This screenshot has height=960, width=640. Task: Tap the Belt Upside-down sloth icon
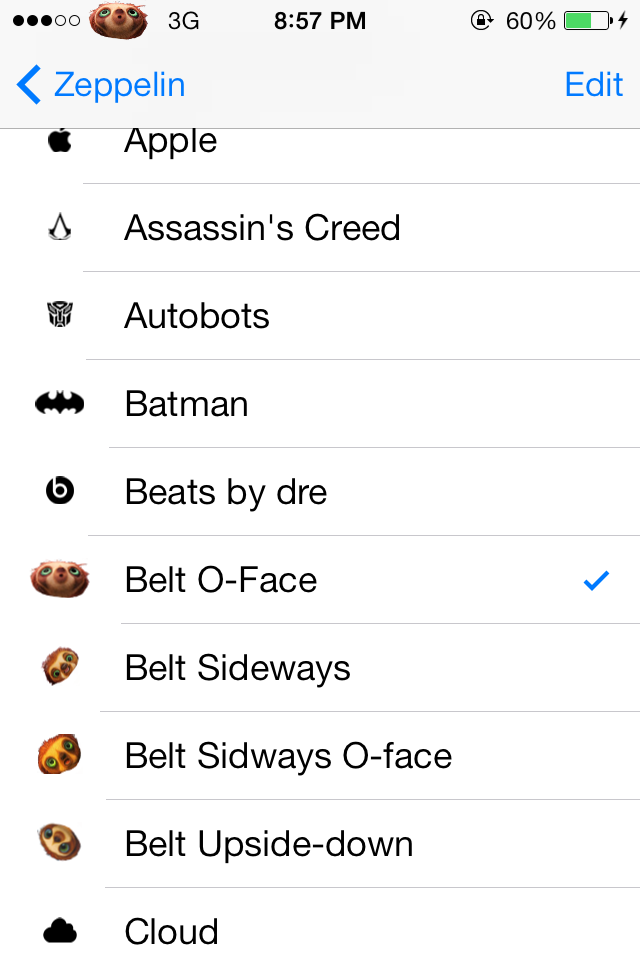(x=60, y=843)
